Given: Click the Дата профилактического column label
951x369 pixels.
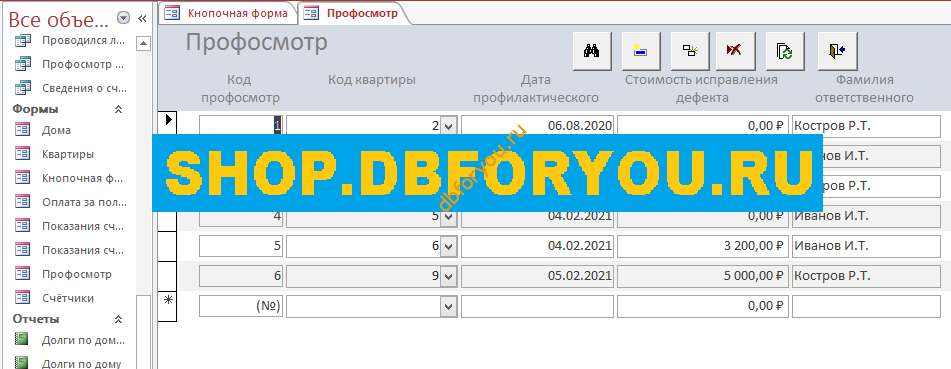Looking at the screenshot, I should click(x=536, y=89).
